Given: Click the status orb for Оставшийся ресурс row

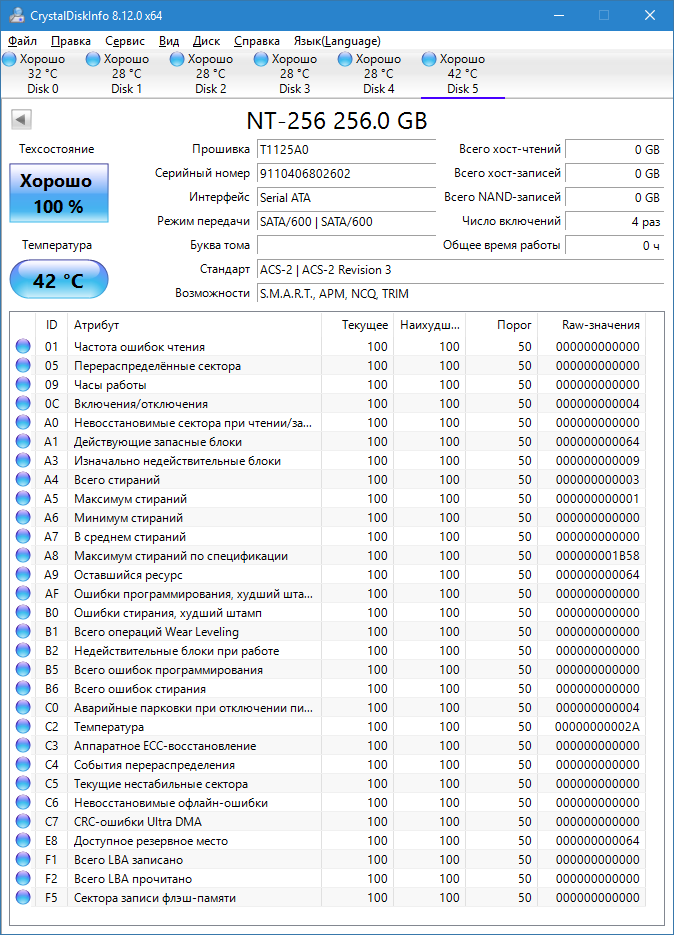Looking at the screenshot, I should (23, 575).
